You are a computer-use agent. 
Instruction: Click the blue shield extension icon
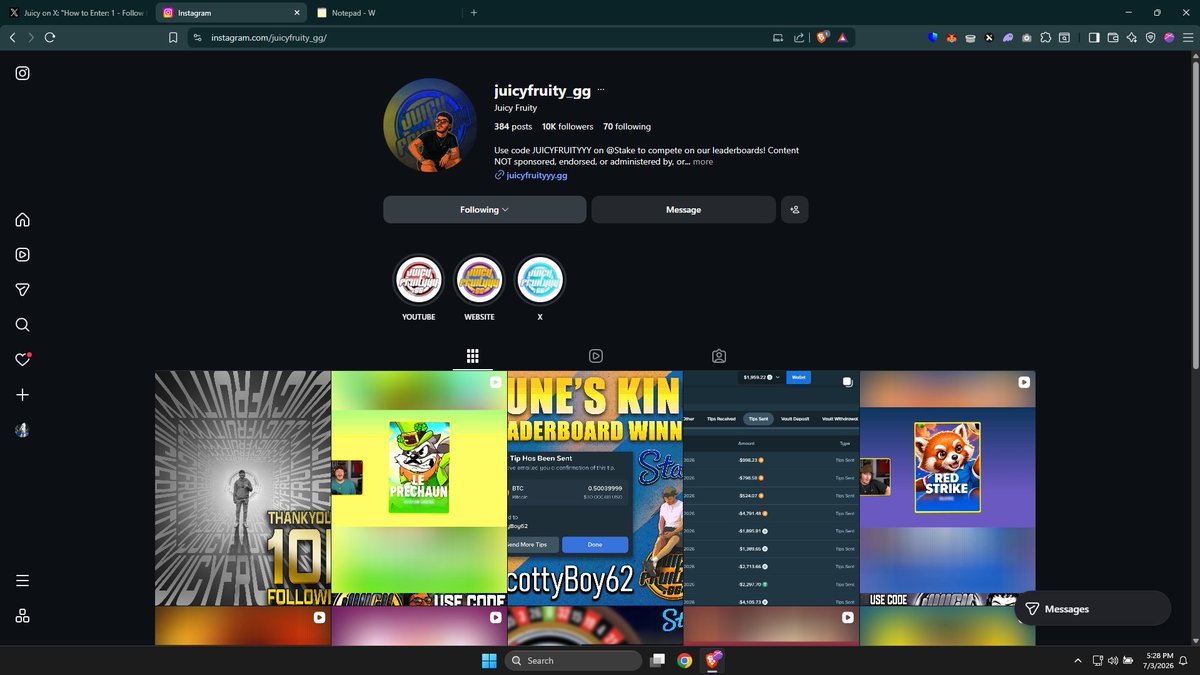tap(932, 37)
